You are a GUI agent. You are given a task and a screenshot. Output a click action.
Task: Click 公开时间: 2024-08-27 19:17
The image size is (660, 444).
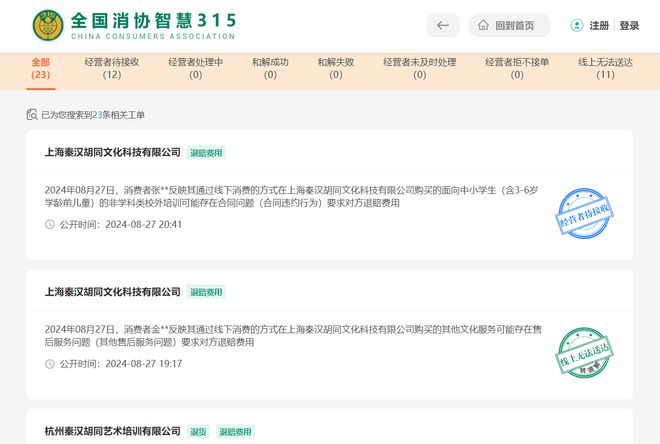(x=121, y=364)
